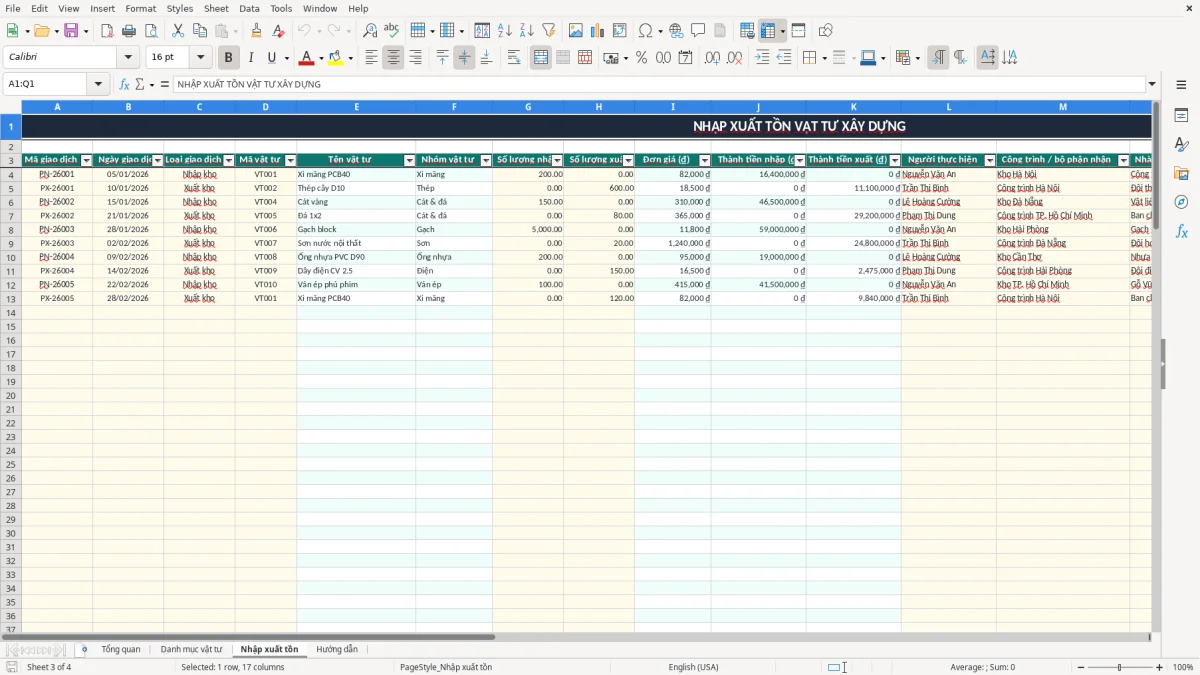1200x675 pixels.
Task: Toggle Center Horizontally alignment
Action: point(394,58)
